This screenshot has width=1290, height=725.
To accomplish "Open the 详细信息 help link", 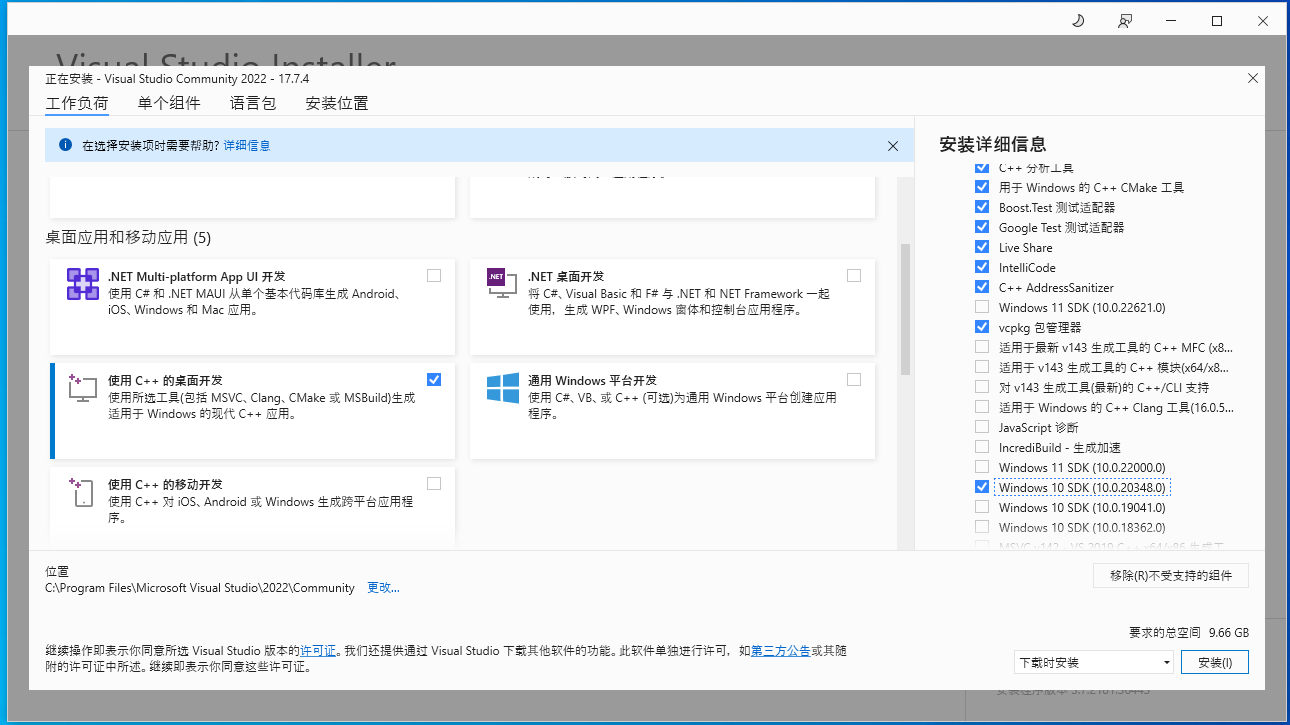I will (x=247, y=145).
